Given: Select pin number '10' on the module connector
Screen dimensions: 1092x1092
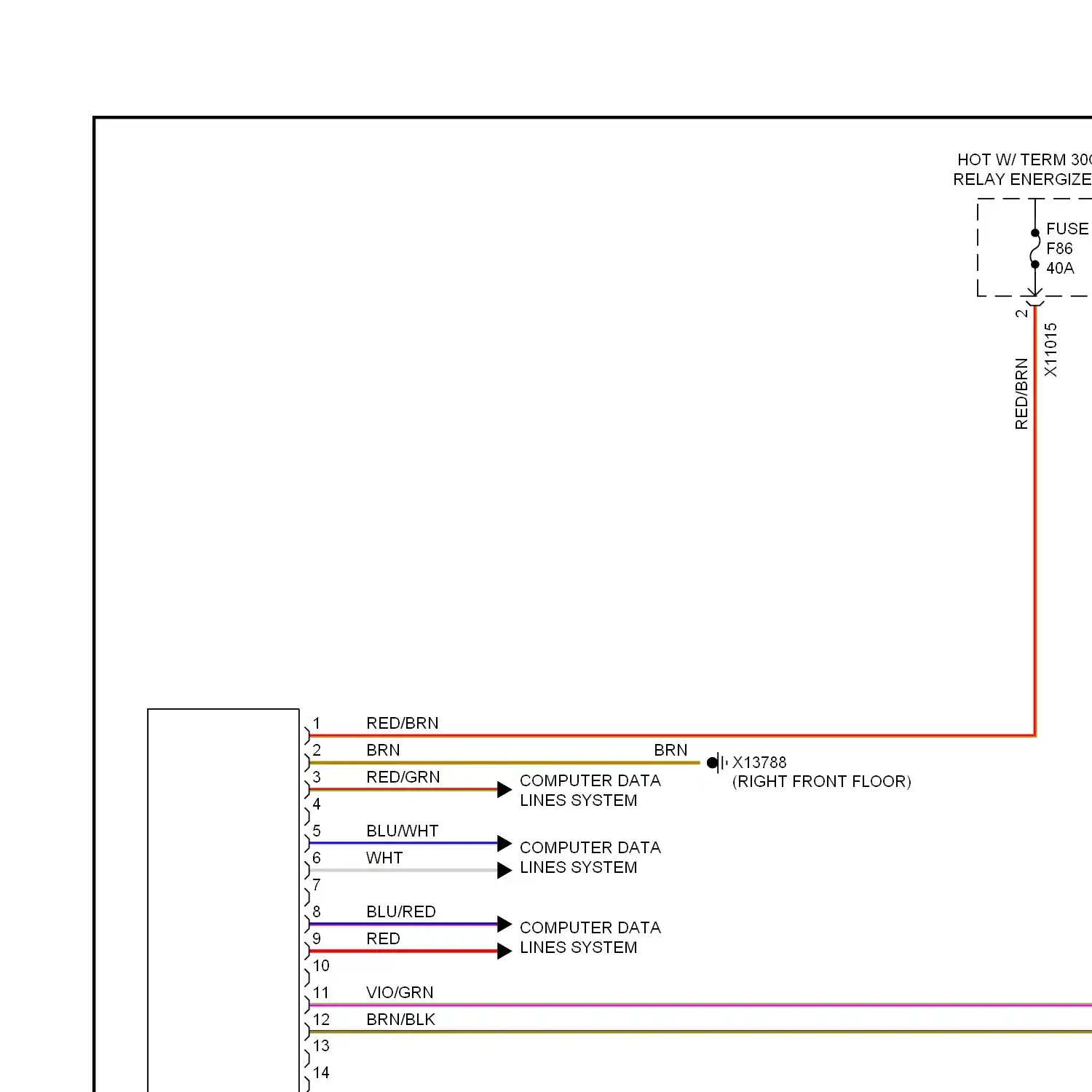Looking at the screenshot, I should pyautogui.click(x=321, y=965).
